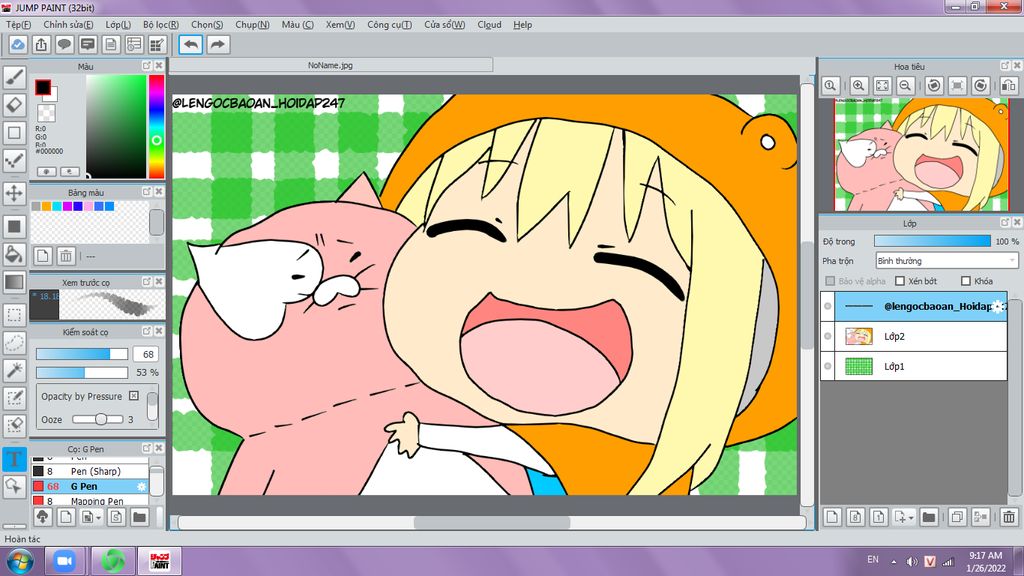
Task: Fit canvas to window in navigator
Action: (882, 86)
